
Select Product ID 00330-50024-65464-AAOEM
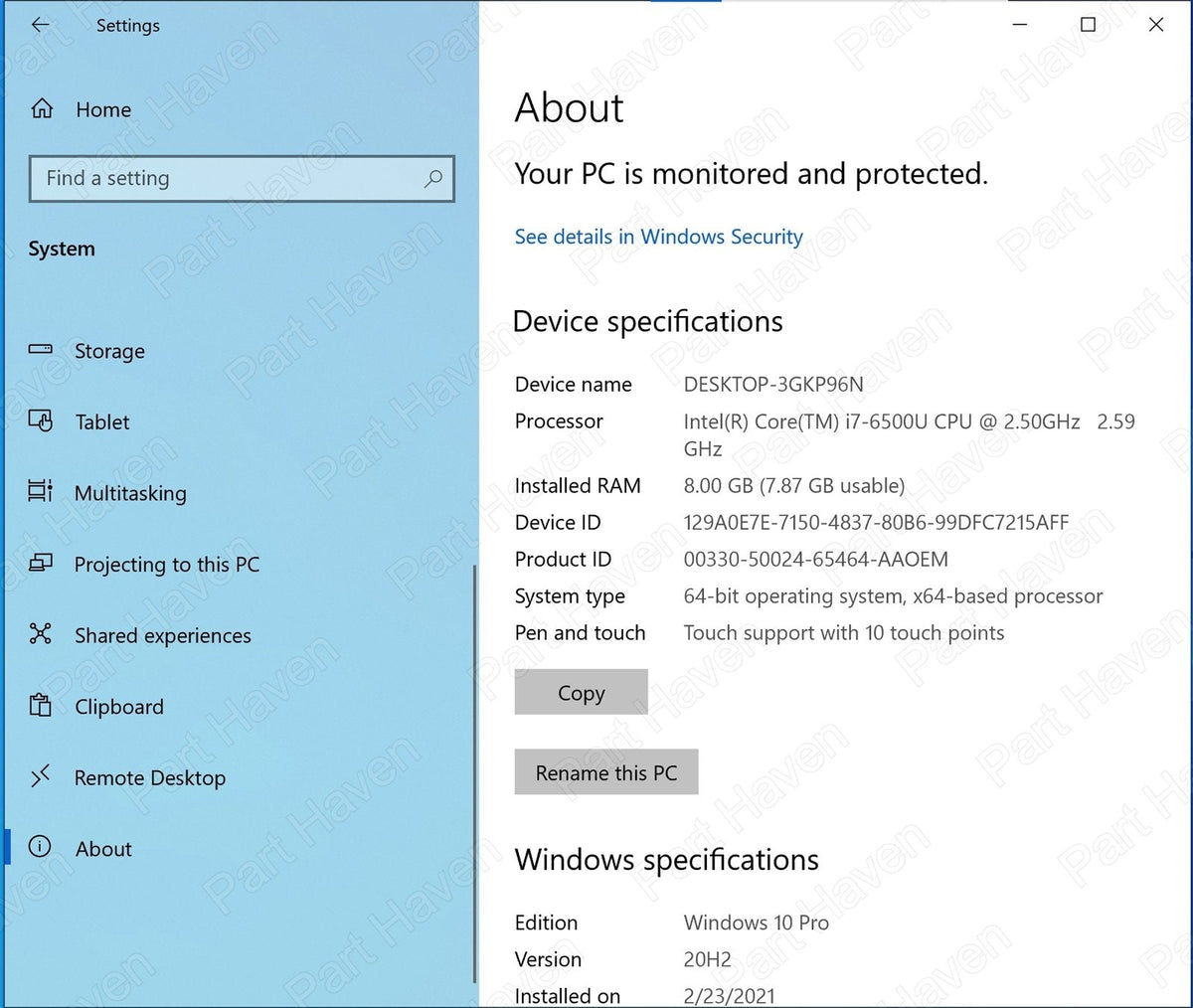(x=815, y=560)
